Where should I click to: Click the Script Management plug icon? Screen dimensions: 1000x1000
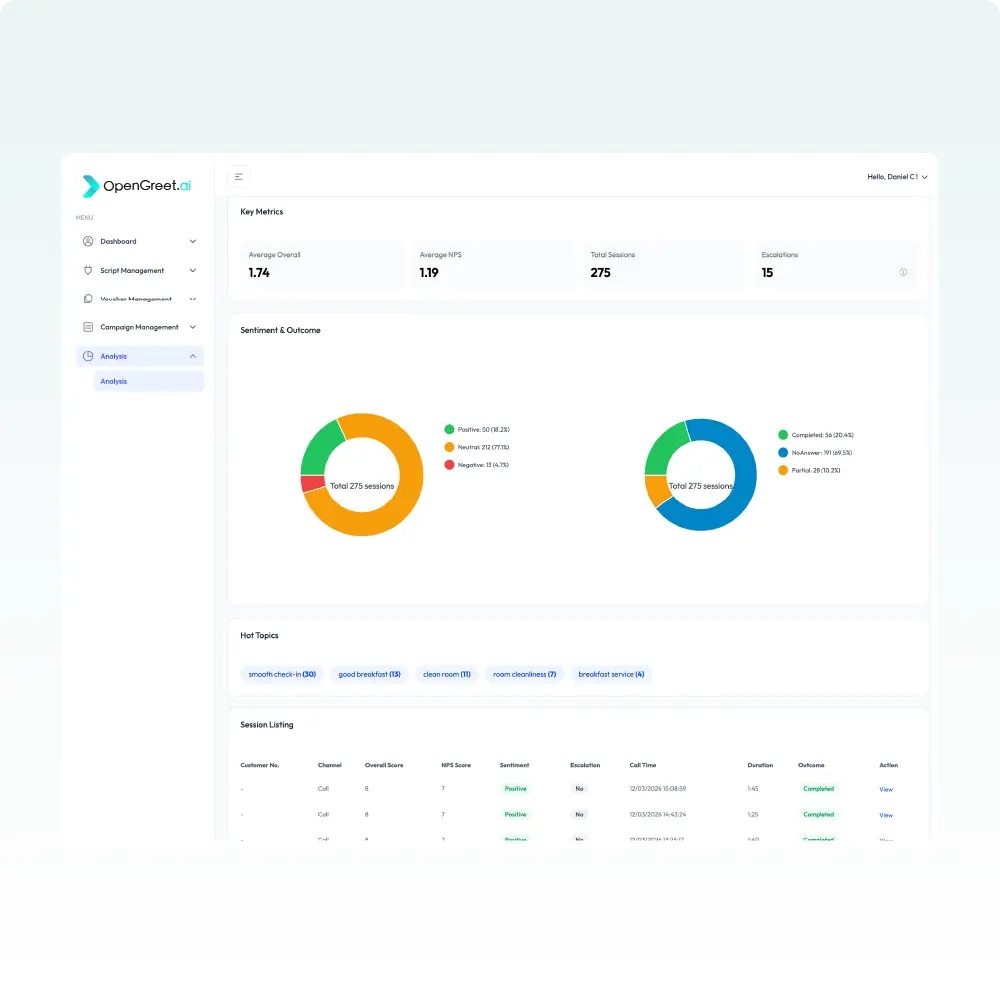click(88, 270)
